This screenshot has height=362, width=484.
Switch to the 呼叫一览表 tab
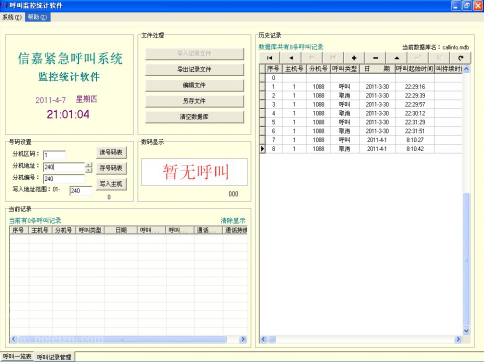pyautogui.click(x=17, y=356)
